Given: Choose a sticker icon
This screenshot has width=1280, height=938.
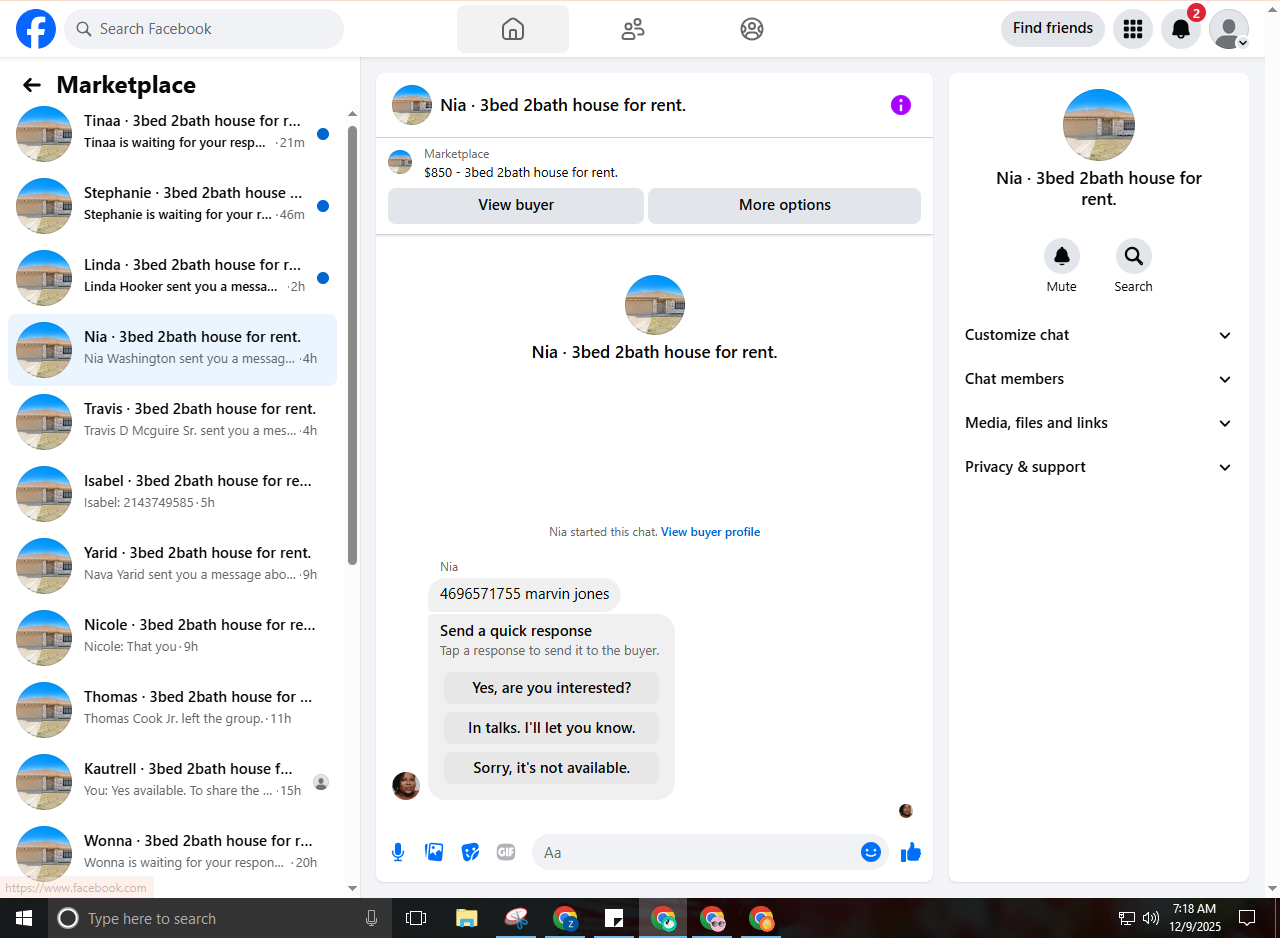Looking at the screenshot, I should pos(470,852).
